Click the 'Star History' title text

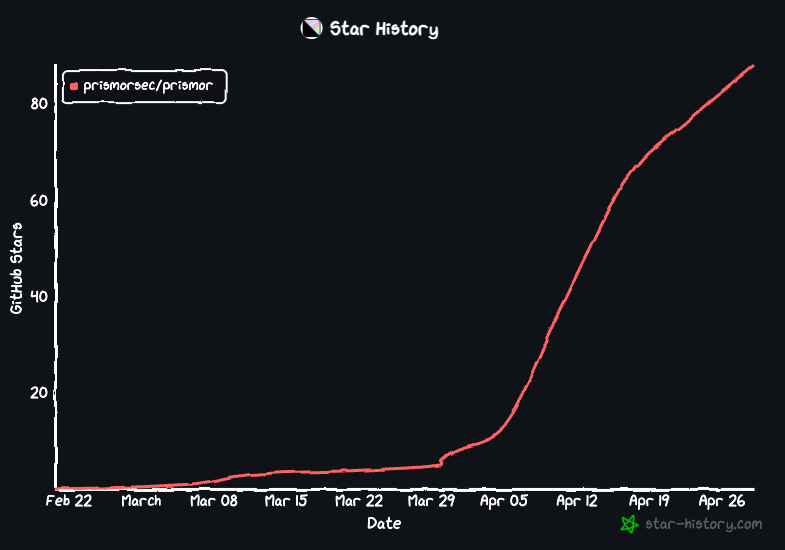[x=384, y=29]
